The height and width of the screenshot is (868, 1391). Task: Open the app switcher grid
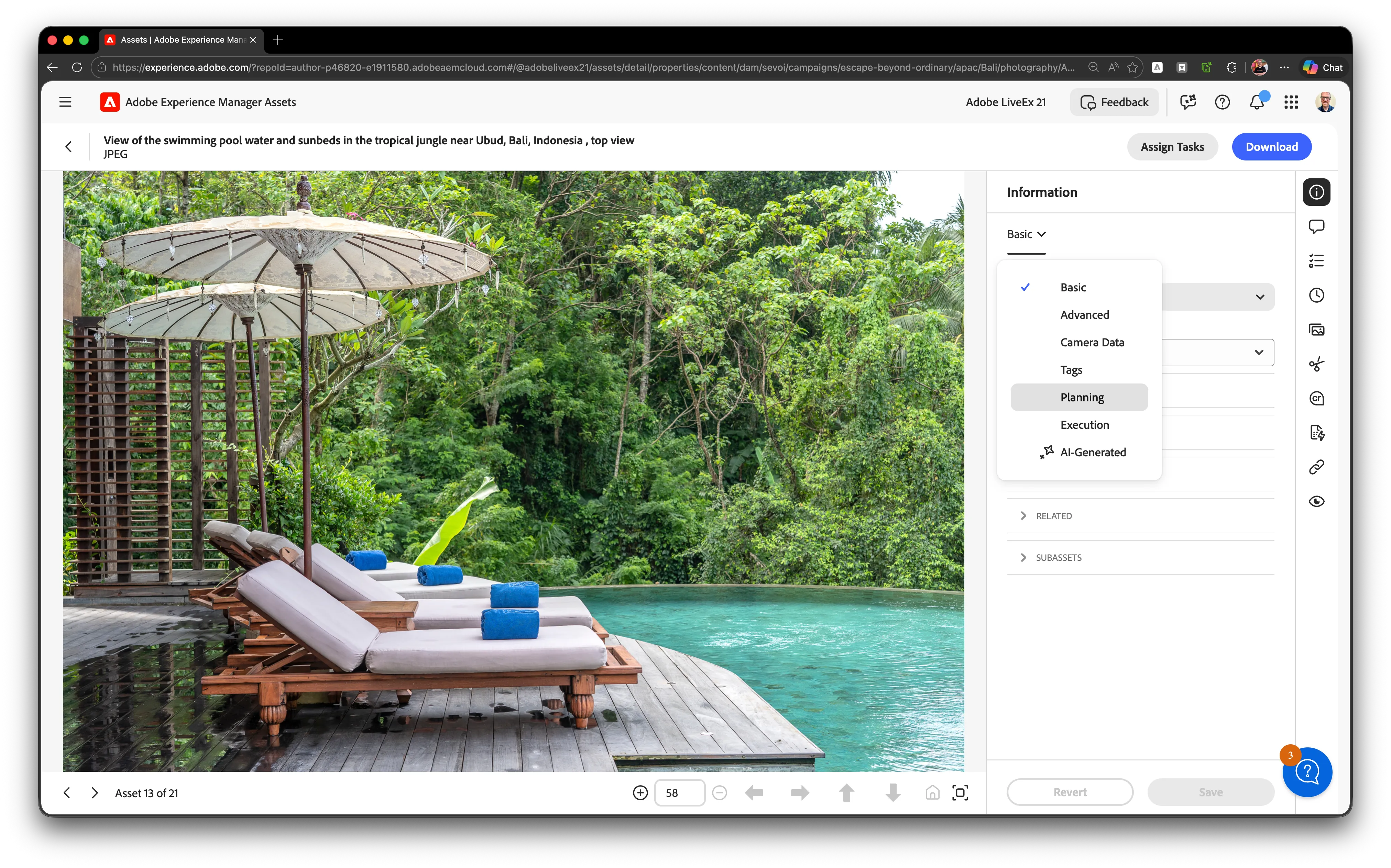click(x=1291, y=102)
